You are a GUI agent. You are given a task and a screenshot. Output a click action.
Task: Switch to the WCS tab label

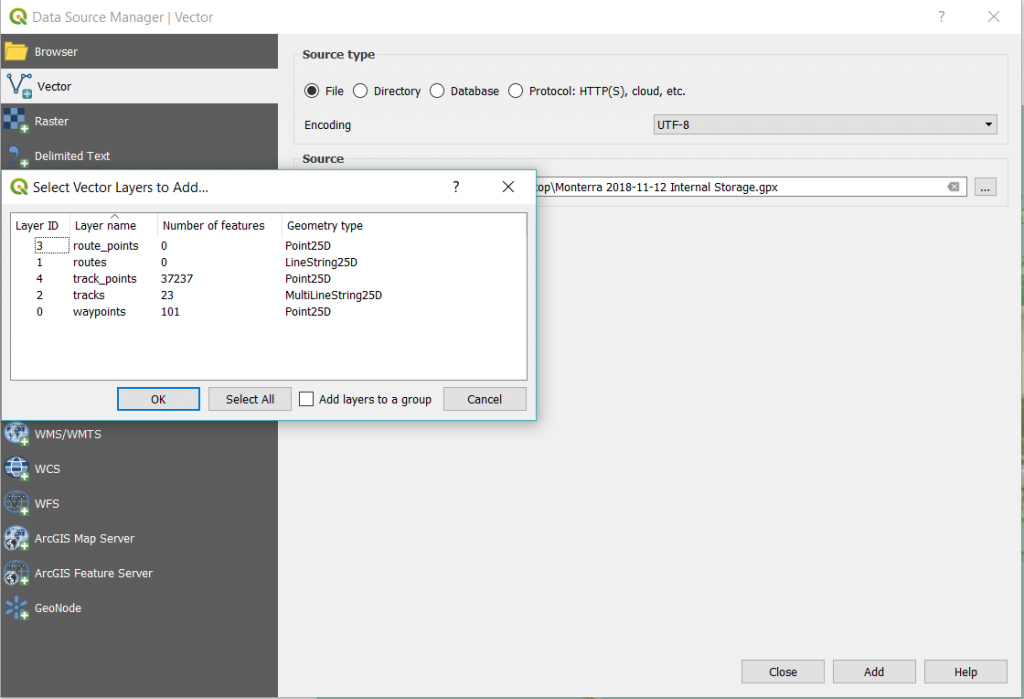[x=47, y=468]
